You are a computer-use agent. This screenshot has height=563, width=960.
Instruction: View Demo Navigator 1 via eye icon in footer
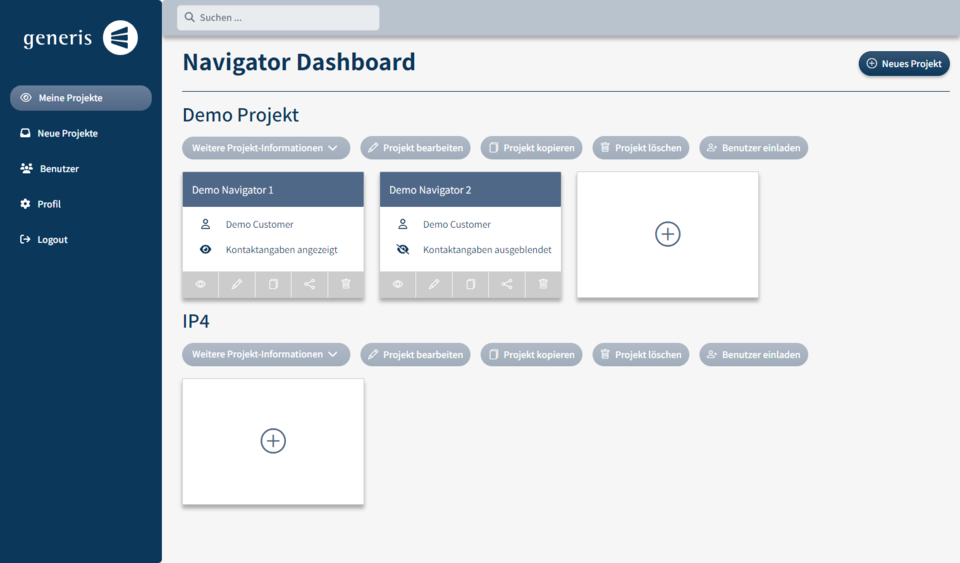click(200, 284)
